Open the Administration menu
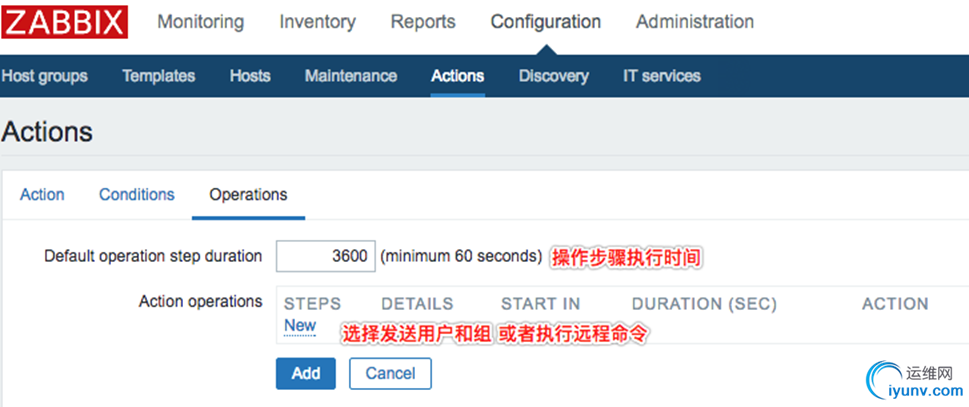 [x=695, y=22]
